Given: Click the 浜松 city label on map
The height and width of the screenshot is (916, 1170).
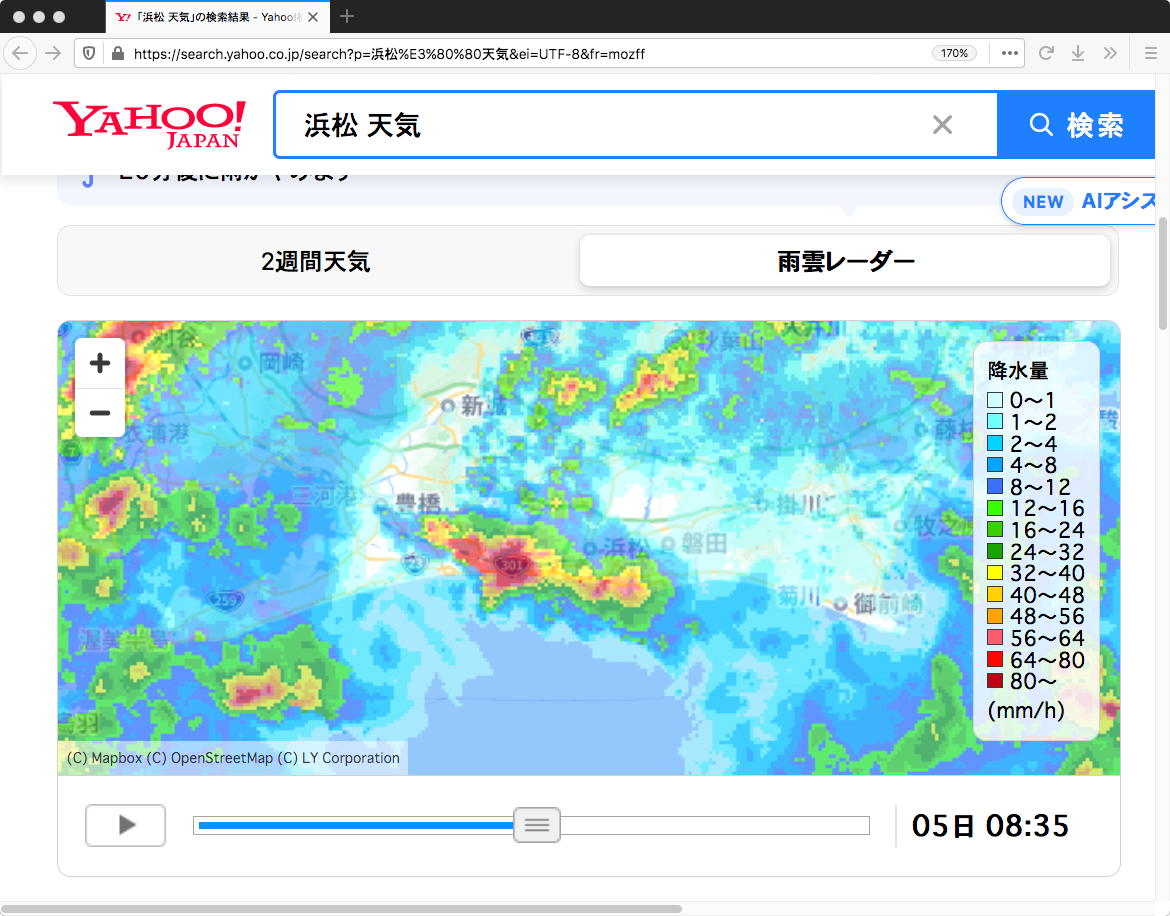Looking at the screenshot, I should click(x=625, y=548).
